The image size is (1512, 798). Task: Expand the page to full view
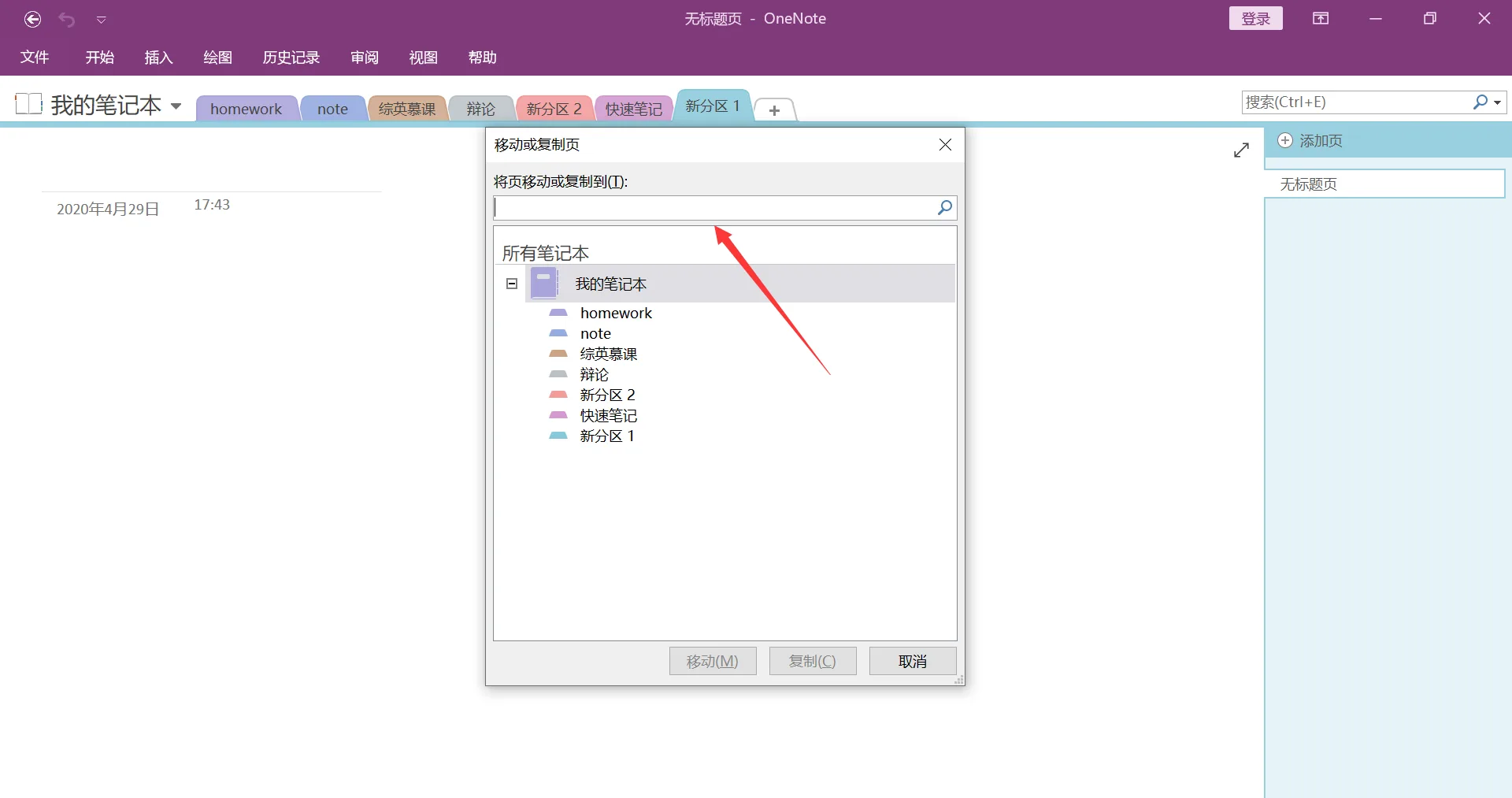tap(1241, 150)
